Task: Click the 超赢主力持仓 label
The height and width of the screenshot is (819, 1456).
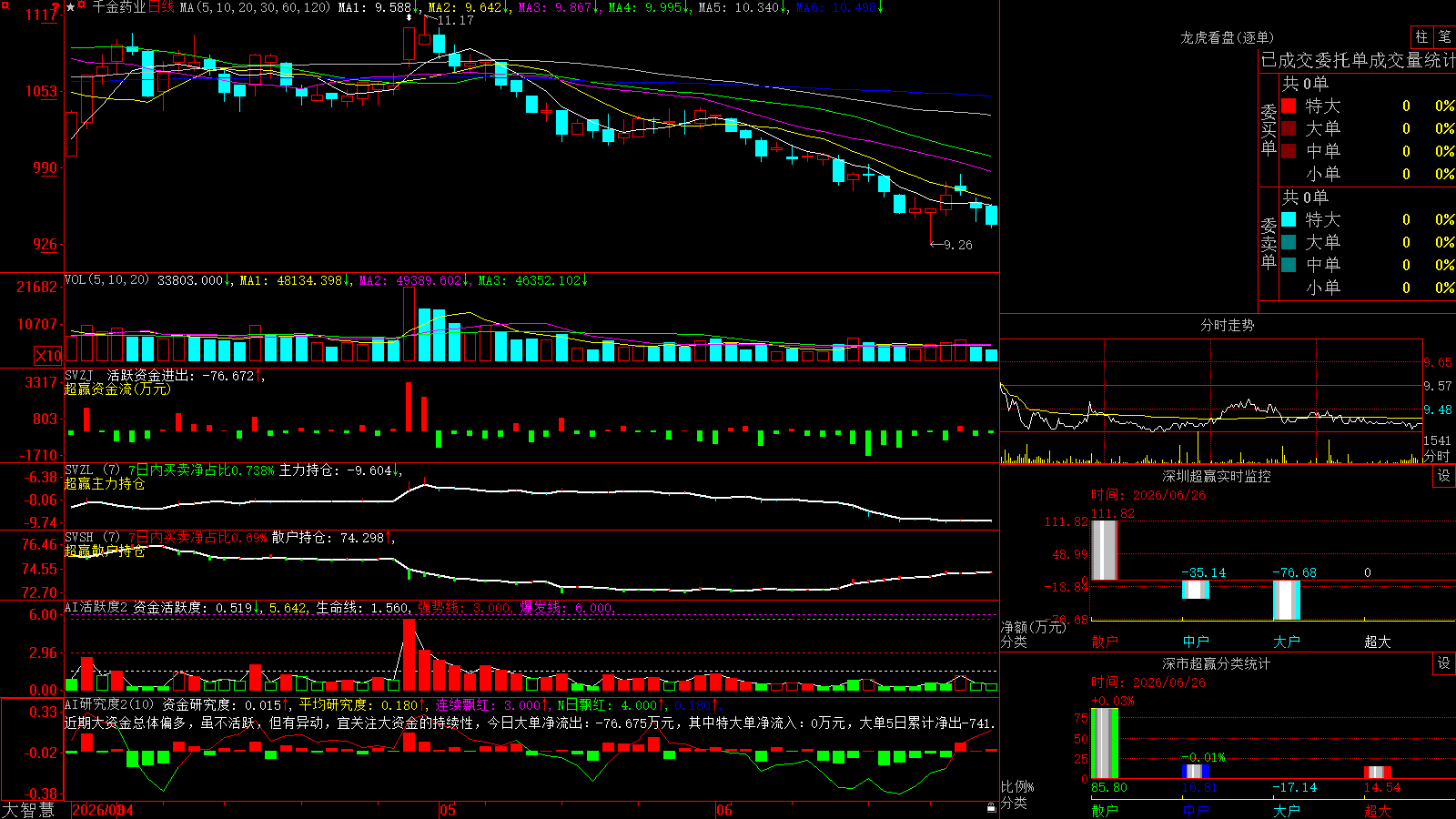Action: click(105, 483)
